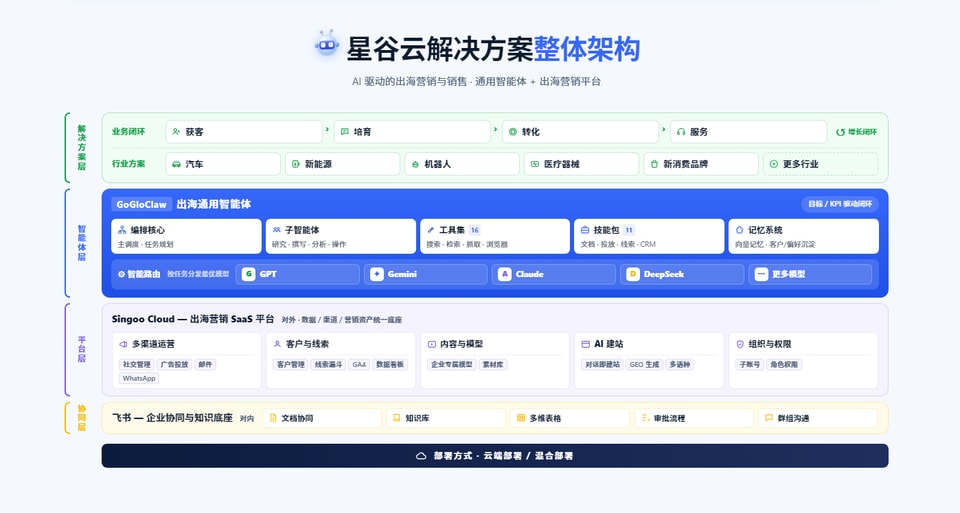
Task: Select the 角色权限 tag
Action: (784, 364)
